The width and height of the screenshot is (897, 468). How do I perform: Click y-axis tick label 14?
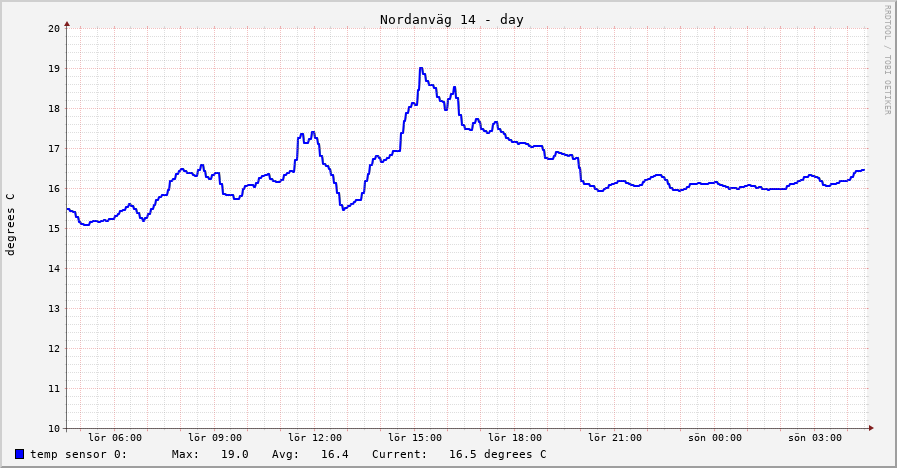point(54,269)
